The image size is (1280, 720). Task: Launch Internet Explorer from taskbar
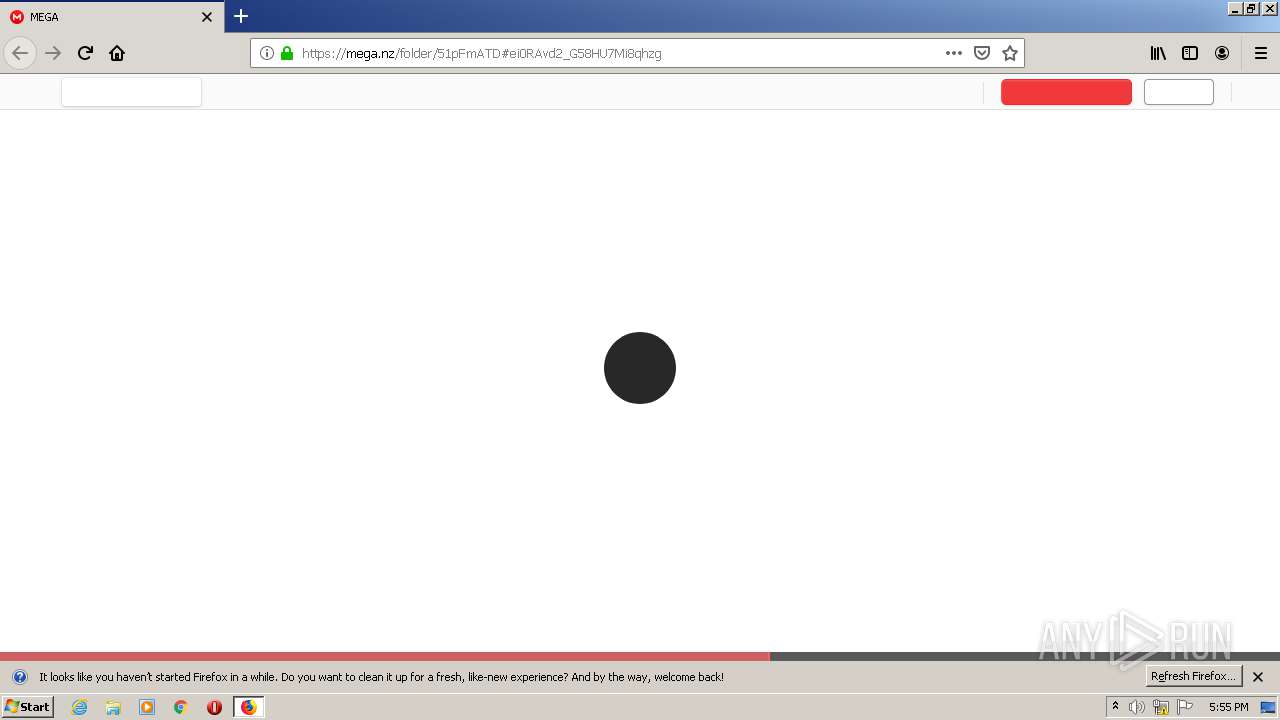point(80,707)
